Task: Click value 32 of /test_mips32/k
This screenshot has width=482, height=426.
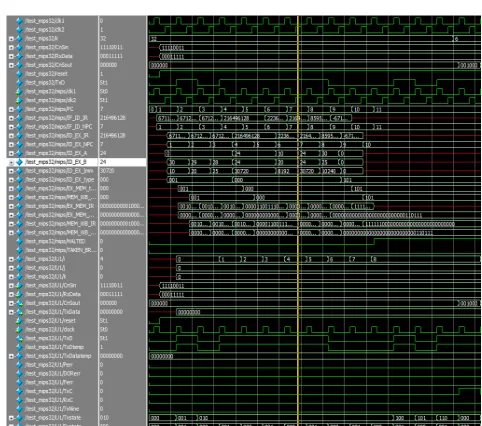Action: tap(103, 39)
